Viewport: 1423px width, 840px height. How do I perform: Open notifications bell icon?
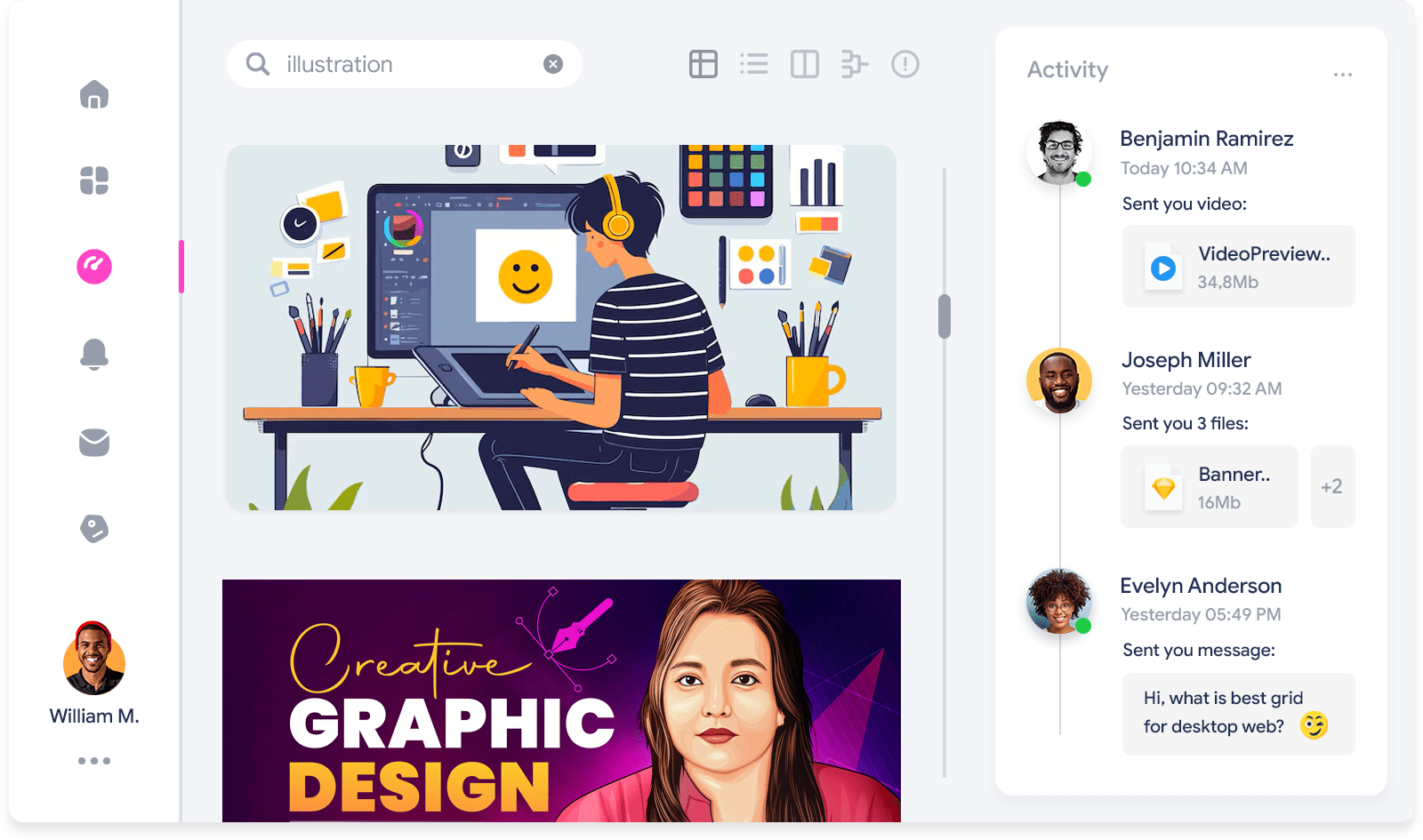(94, 354)
